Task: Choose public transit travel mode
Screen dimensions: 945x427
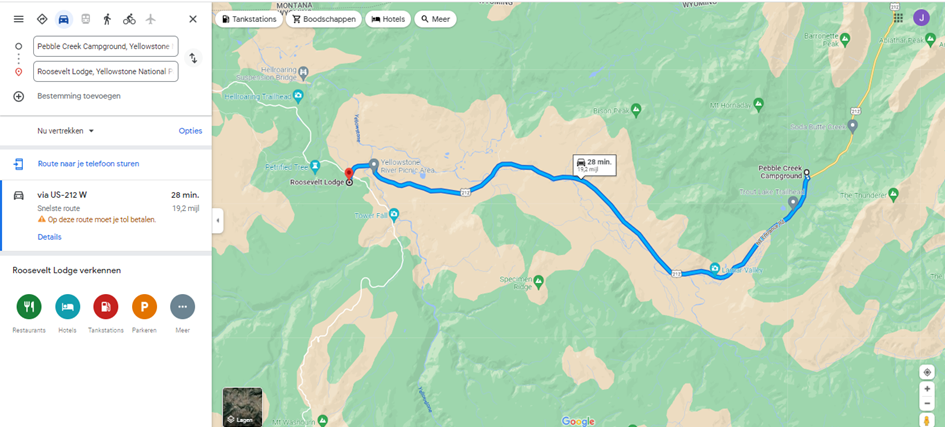Action: (86, 19)
